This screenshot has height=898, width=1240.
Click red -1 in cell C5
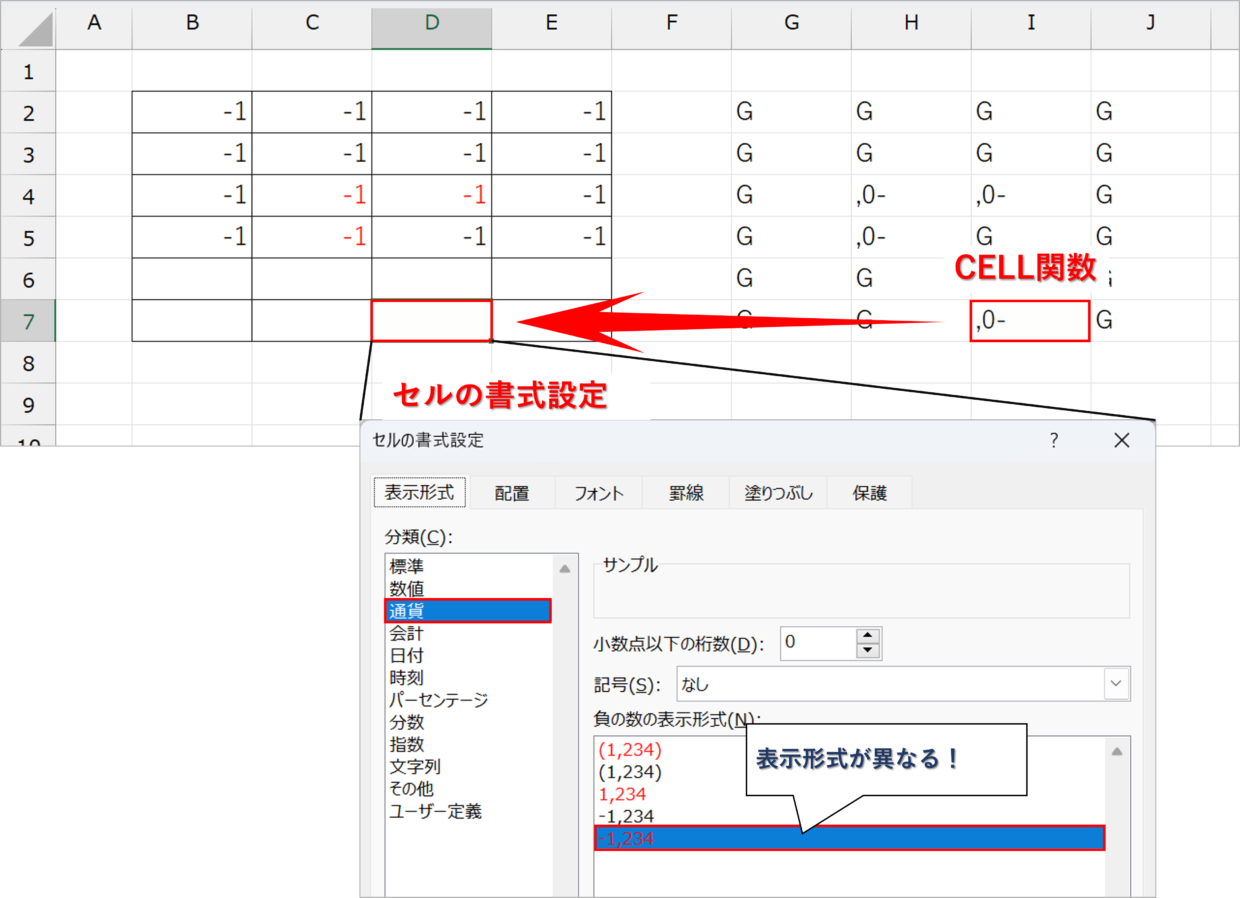coord(312,238)
